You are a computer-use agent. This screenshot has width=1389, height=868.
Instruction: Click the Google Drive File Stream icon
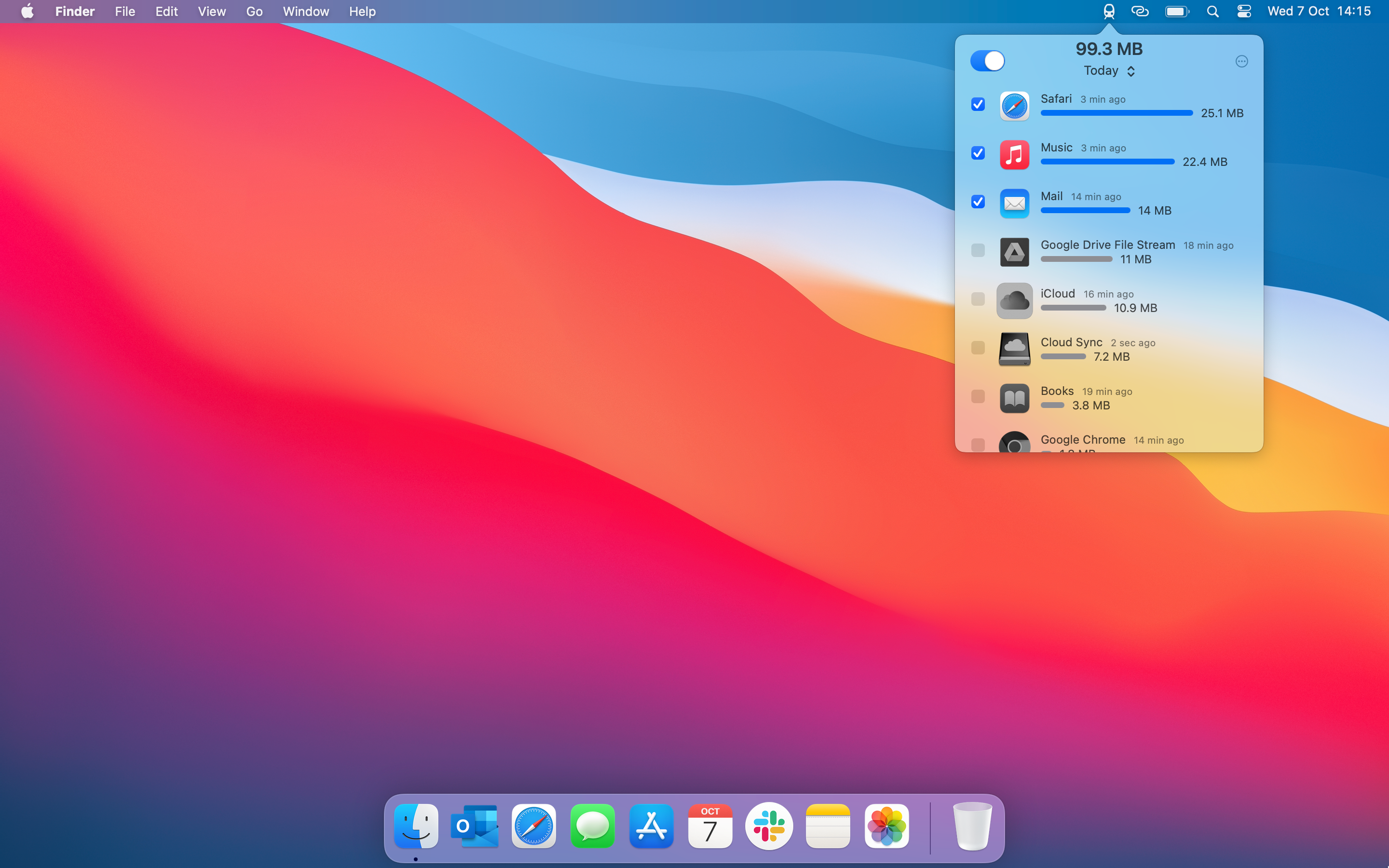[1013, 252]
